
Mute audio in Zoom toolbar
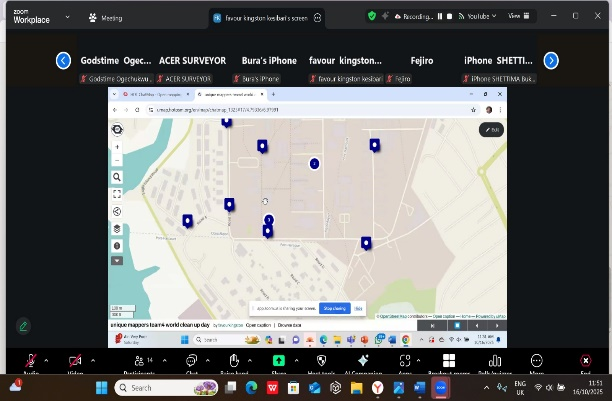pos(30,360)
